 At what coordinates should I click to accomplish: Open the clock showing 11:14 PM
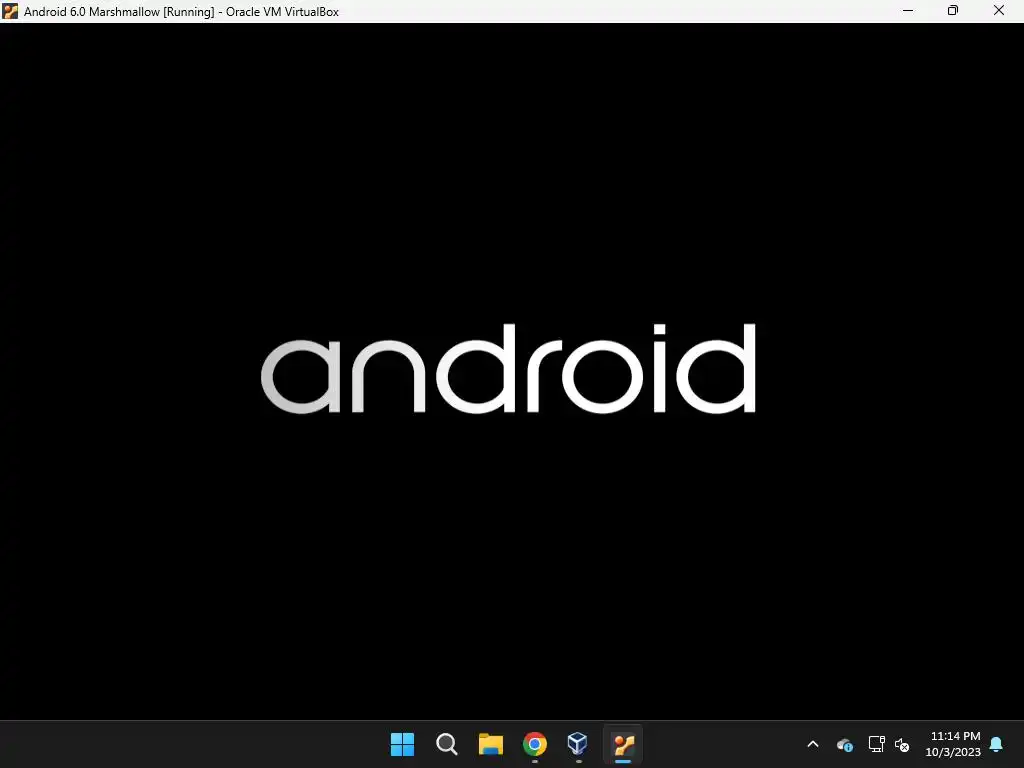pyautogui.click(x=955, y=736)
